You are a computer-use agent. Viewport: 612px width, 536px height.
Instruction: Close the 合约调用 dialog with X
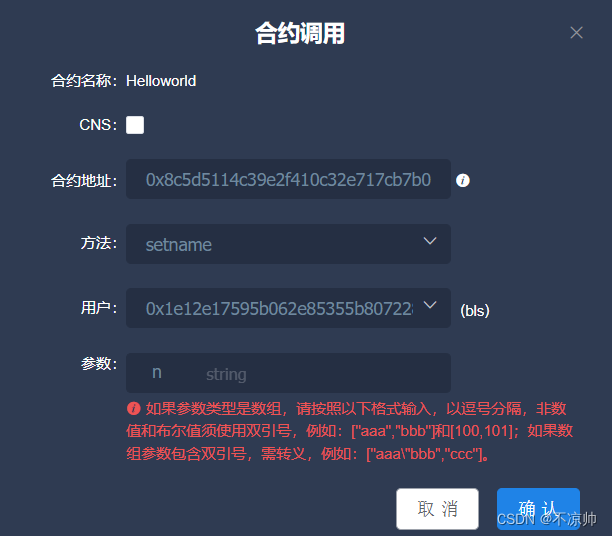click(x=576, y=32)
